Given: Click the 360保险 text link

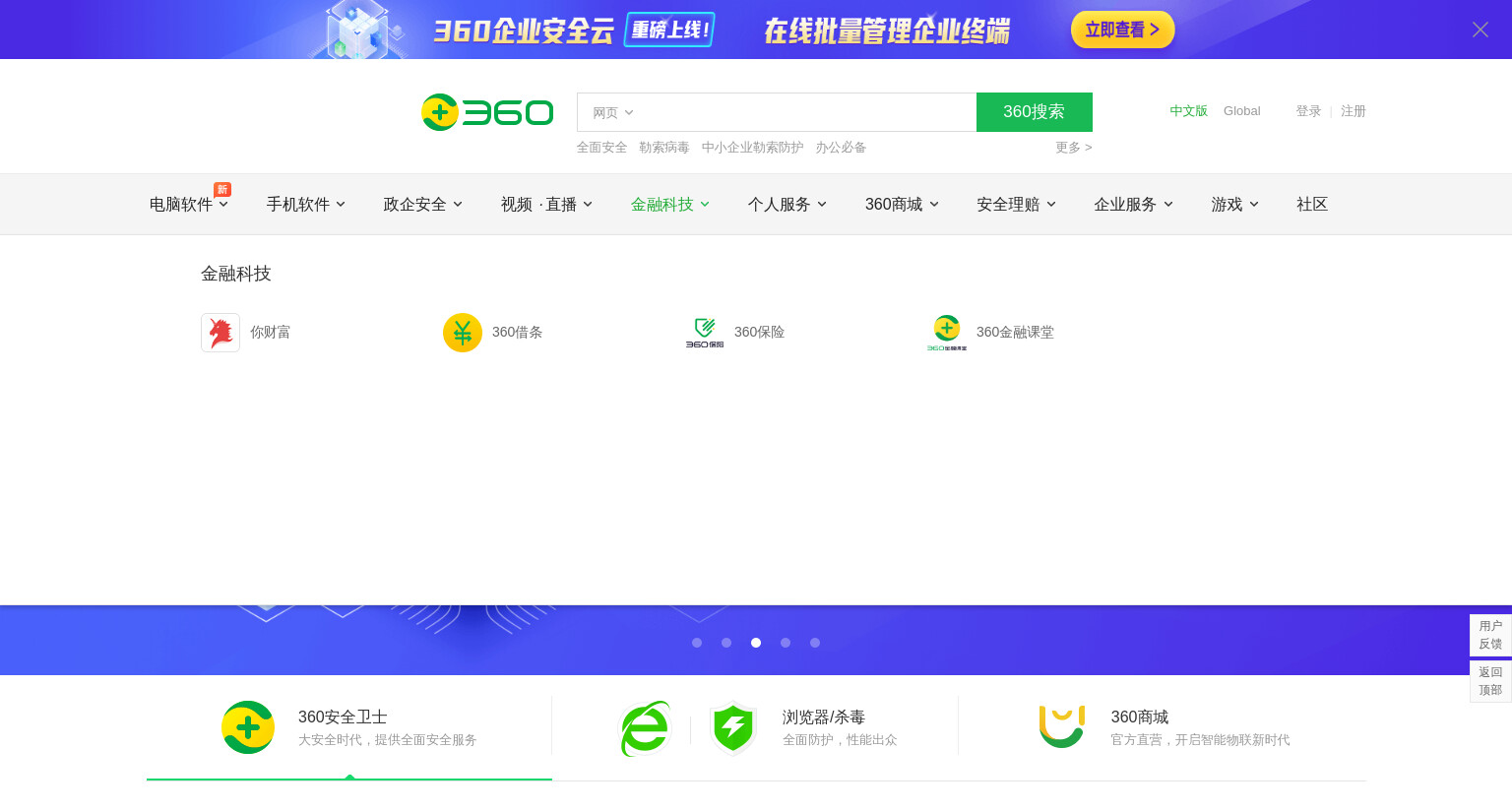Looking at the screenshot, I should point(759,333).
